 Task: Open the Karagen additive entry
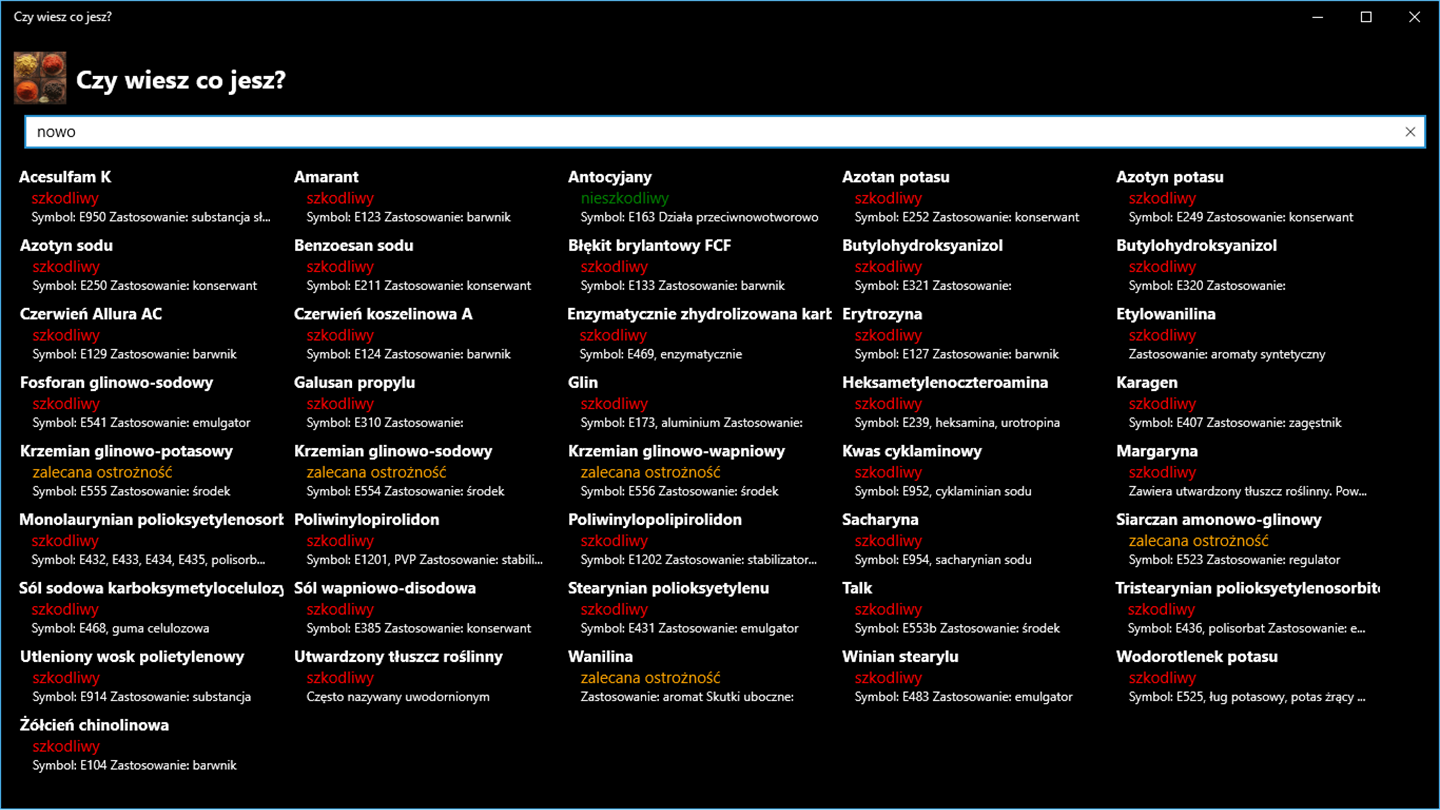coord(1246,402)
